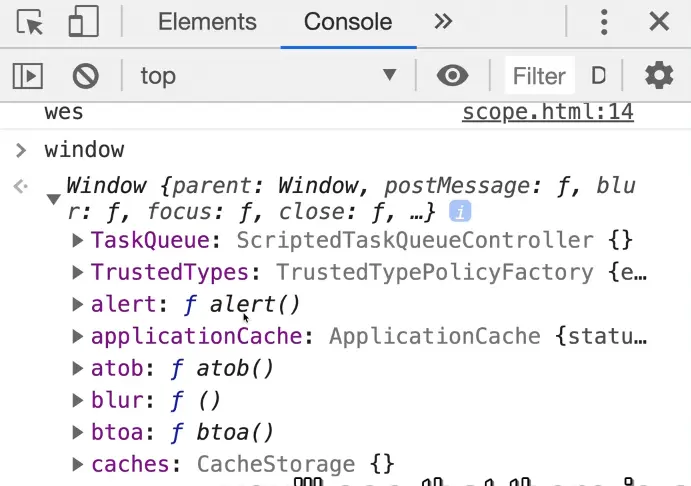
Task: Open DevTools three-dot options menu
Action: 604,22
